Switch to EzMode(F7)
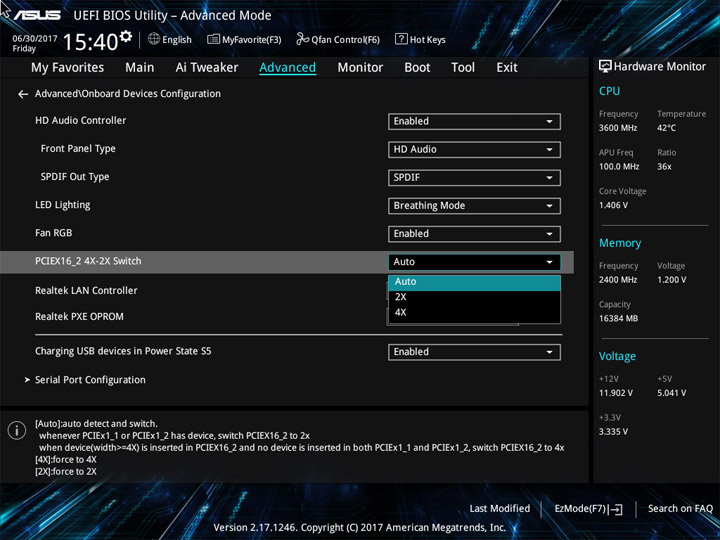 588,508
